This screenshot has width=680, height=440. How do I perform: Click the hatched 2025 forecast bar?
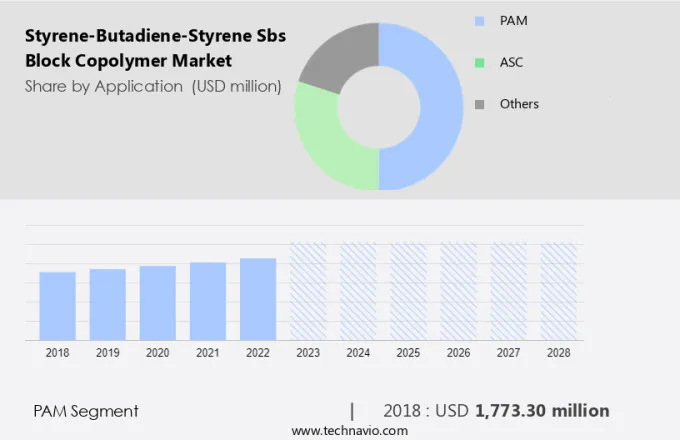pyautogui.click(x=408, y=291)
